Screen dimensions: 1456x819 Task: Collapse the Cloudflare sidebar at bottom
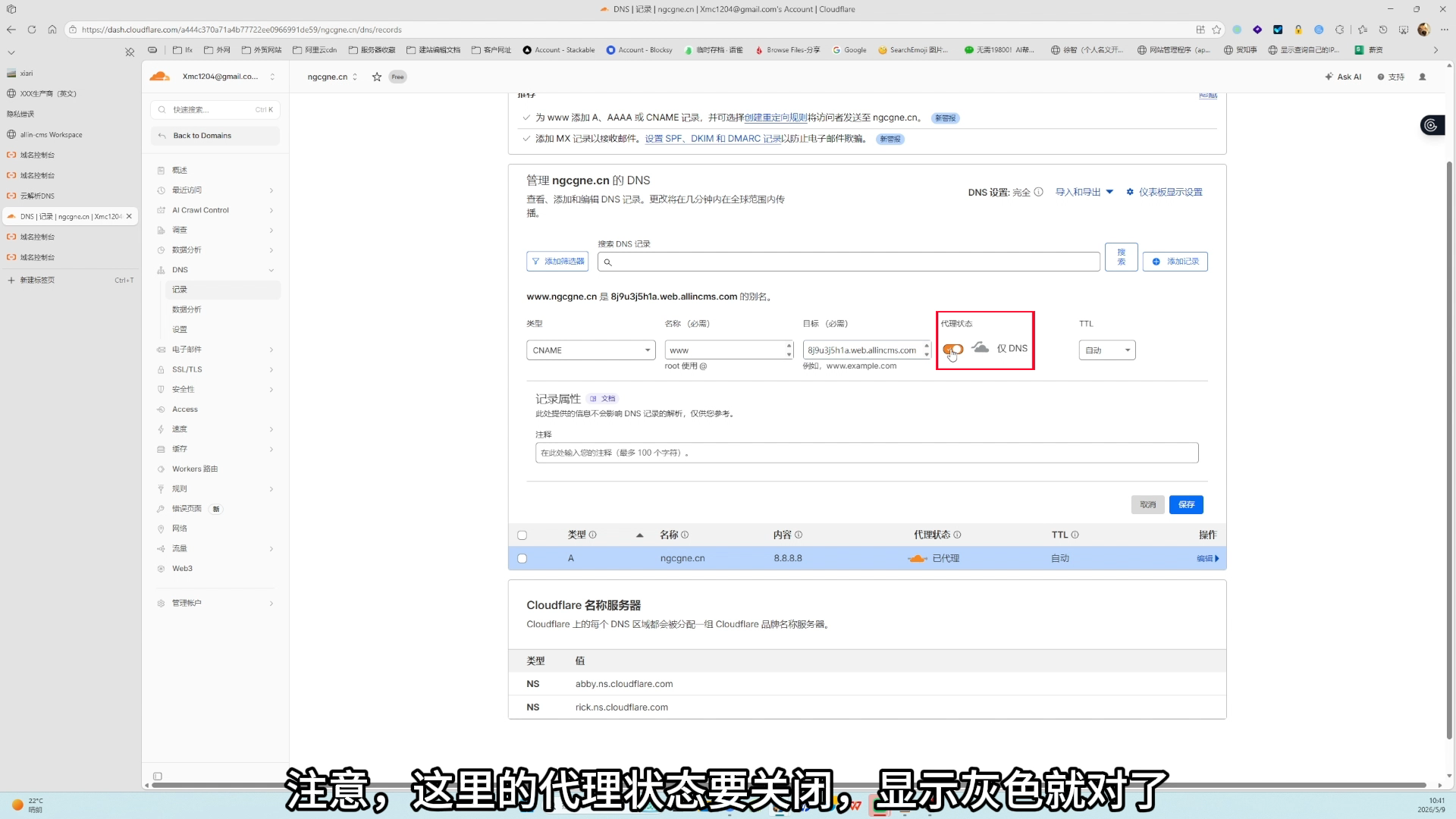158,776
